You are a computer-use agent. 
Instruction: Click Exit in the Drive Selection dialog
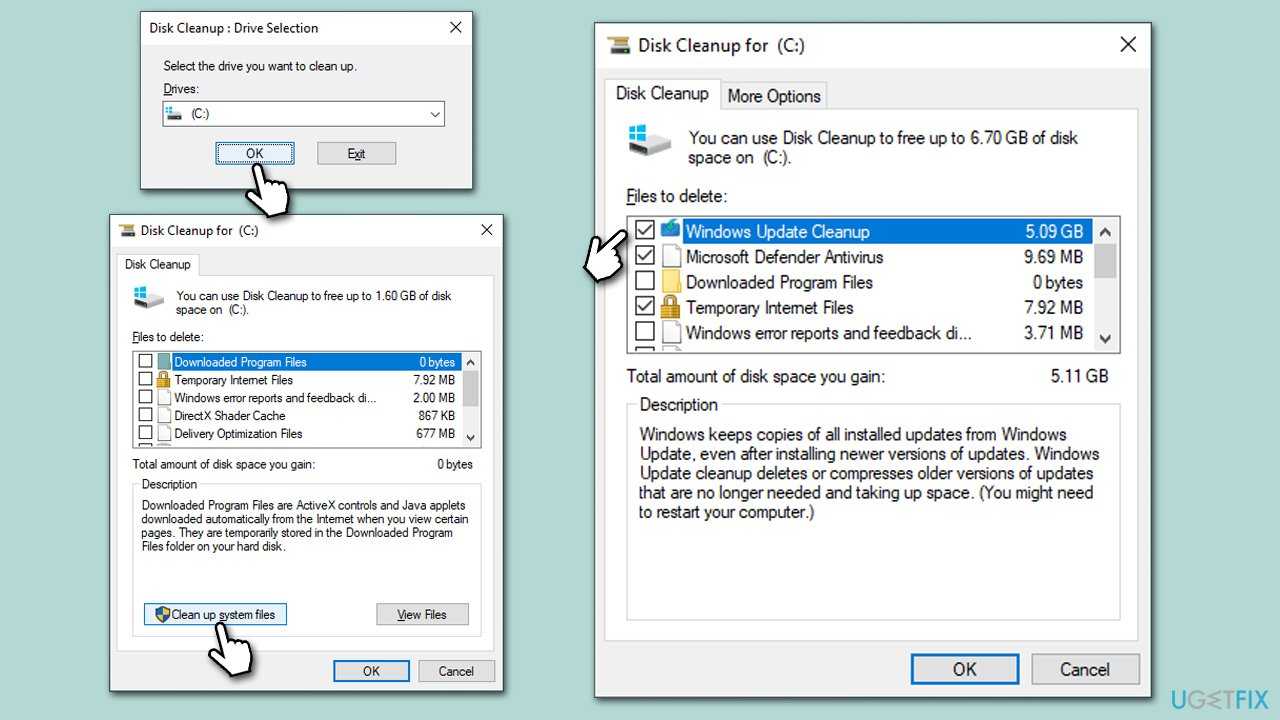(x=357, y=153)
